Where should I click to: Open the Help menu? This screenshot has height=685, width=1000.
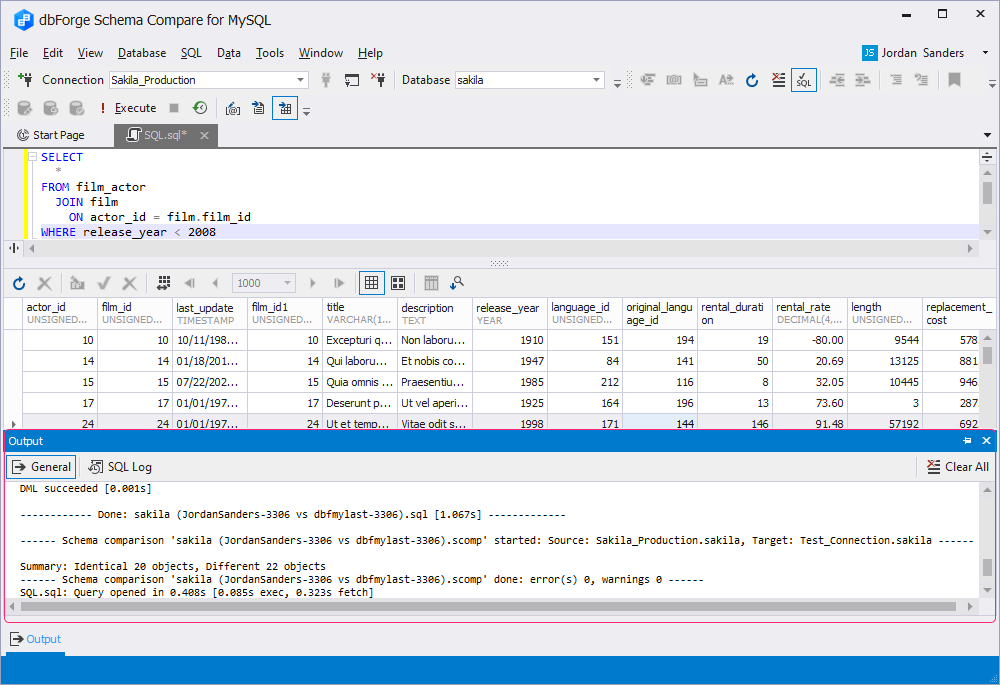point(370,53)
